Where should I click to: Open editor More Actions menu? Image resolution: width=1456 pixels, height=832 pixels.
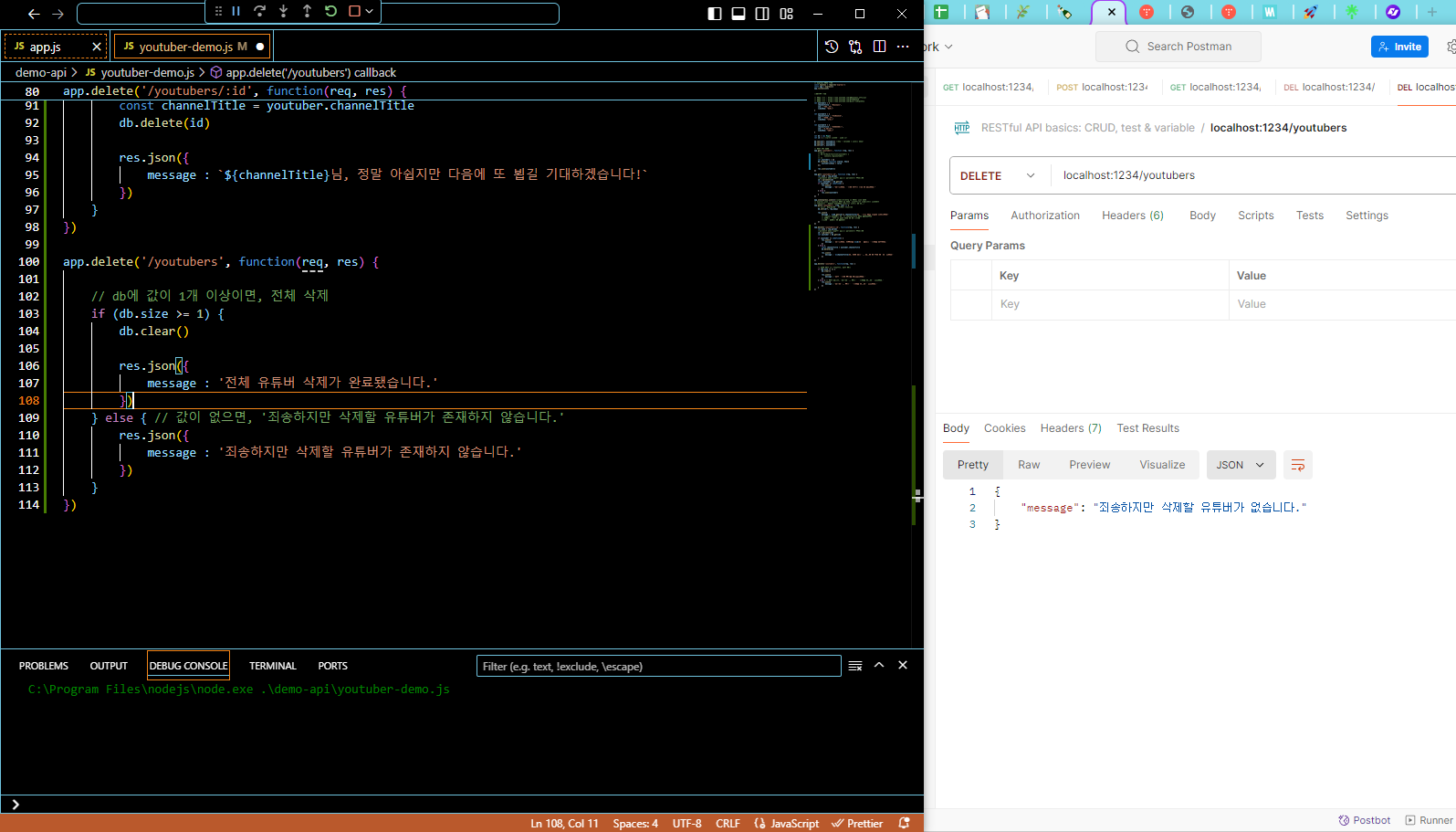(x=903, y=47)
